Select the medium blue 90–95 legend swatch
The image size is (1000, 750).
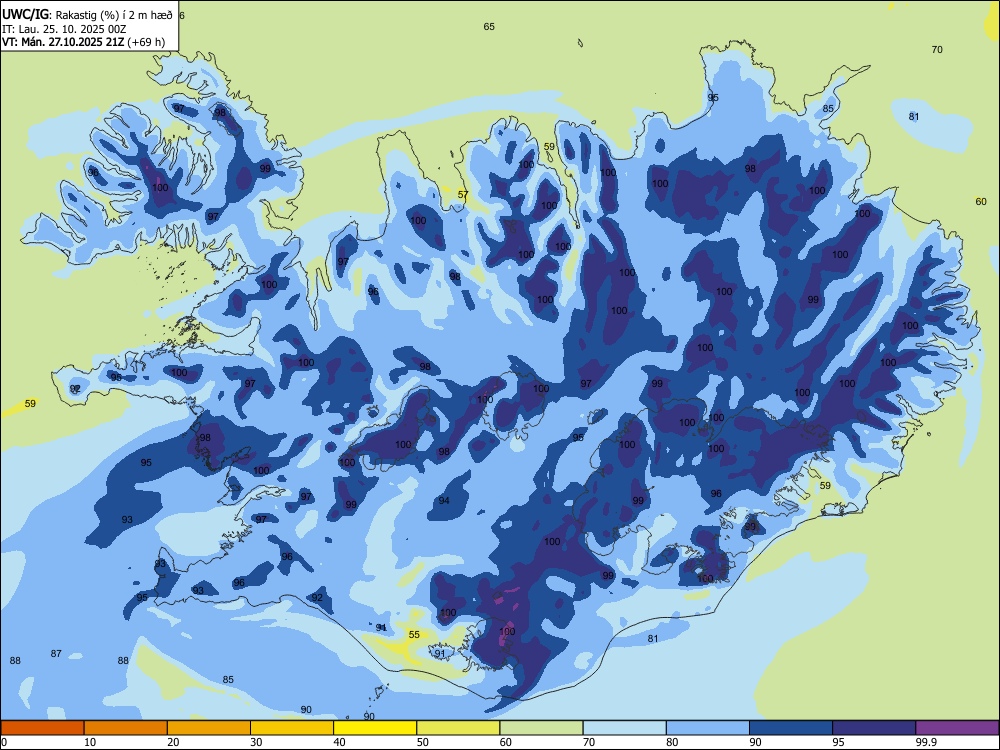click(791, 728)
